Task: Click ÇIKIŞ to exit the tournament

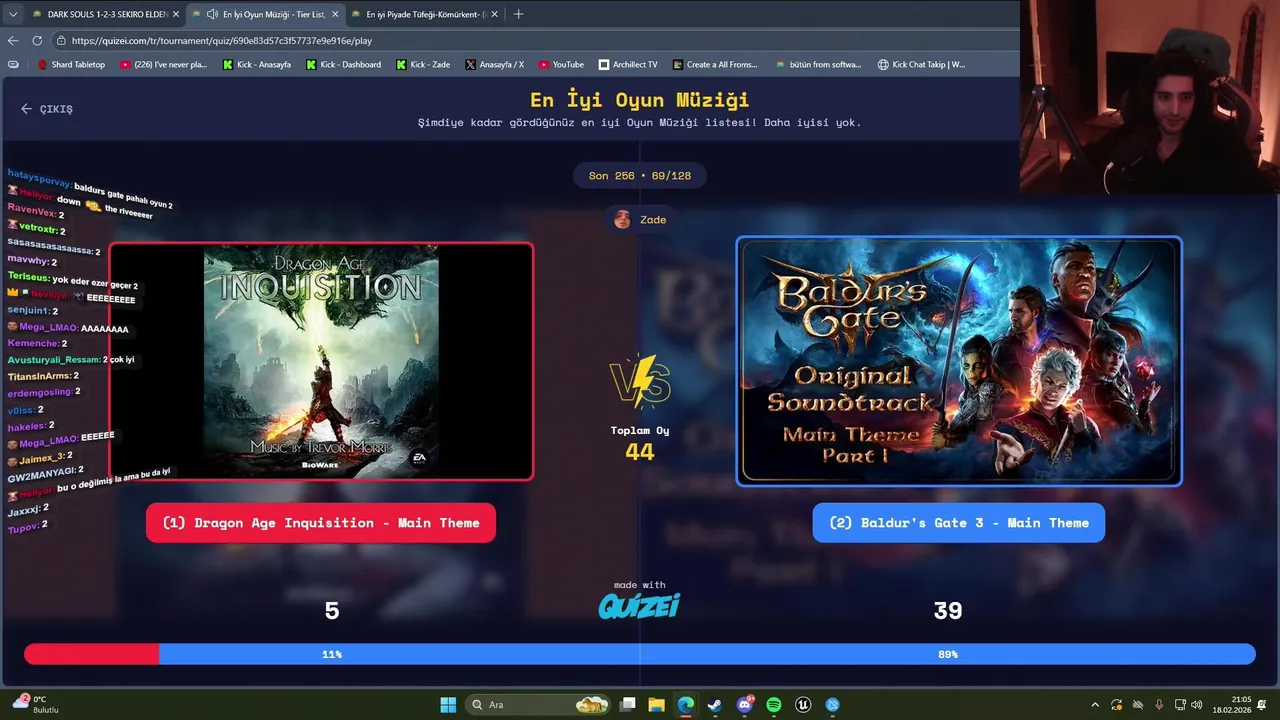Action: point(47,109)
